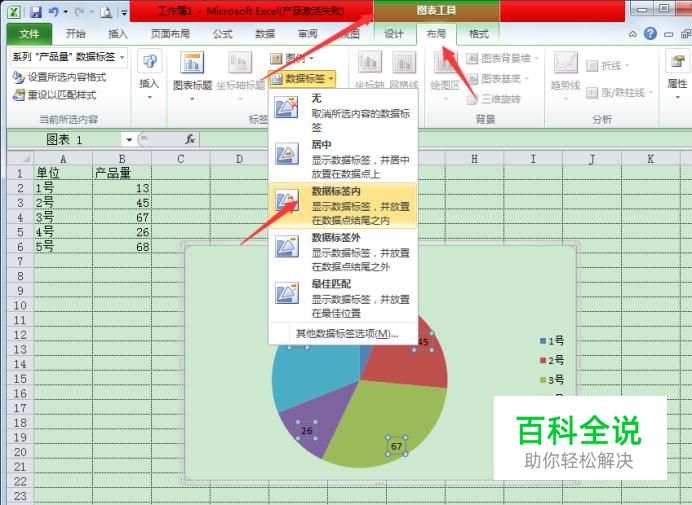This screenshot has width=692, height=505.
Task: Switch to the 格式 Format chart tab
Action: pyautogui.click(x=479, y=34)
